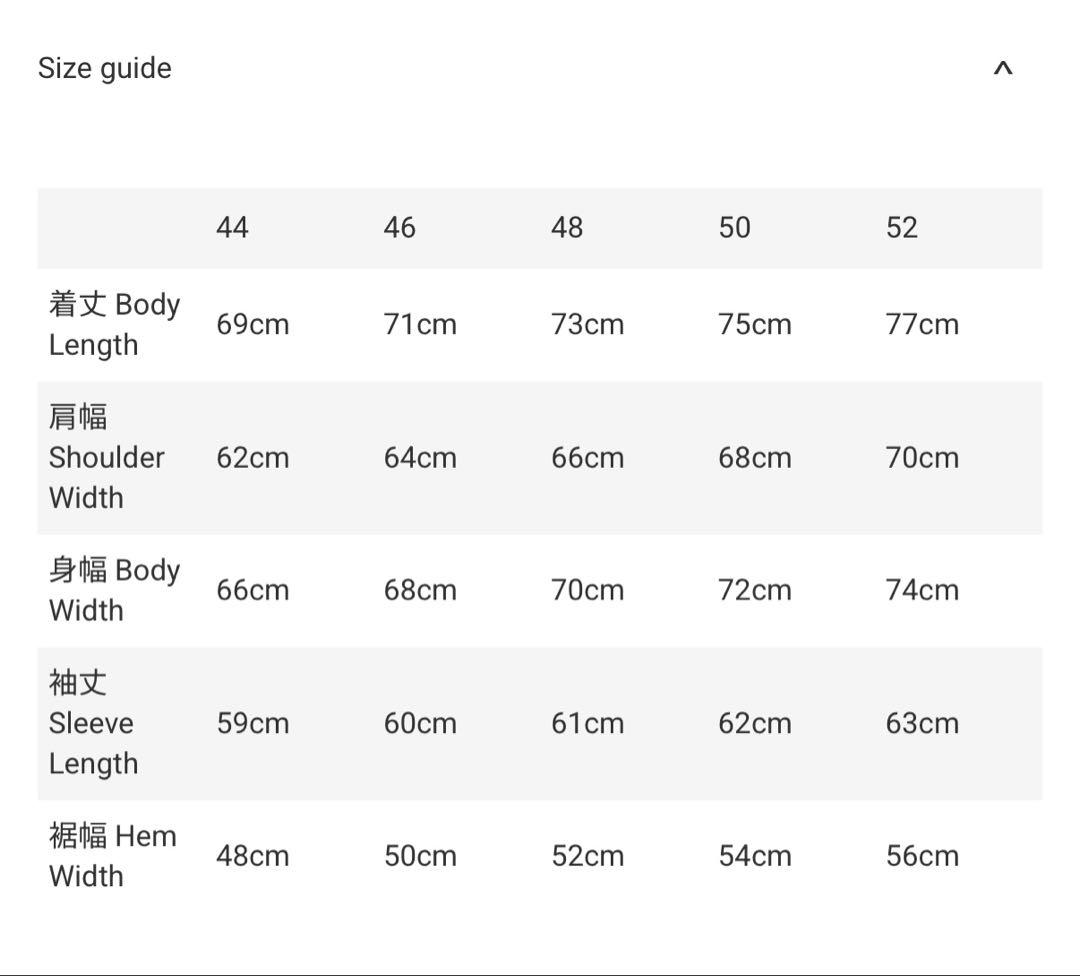Select the size 48 column header
This screenshot has width=1080, height=976.
[567, 228]
